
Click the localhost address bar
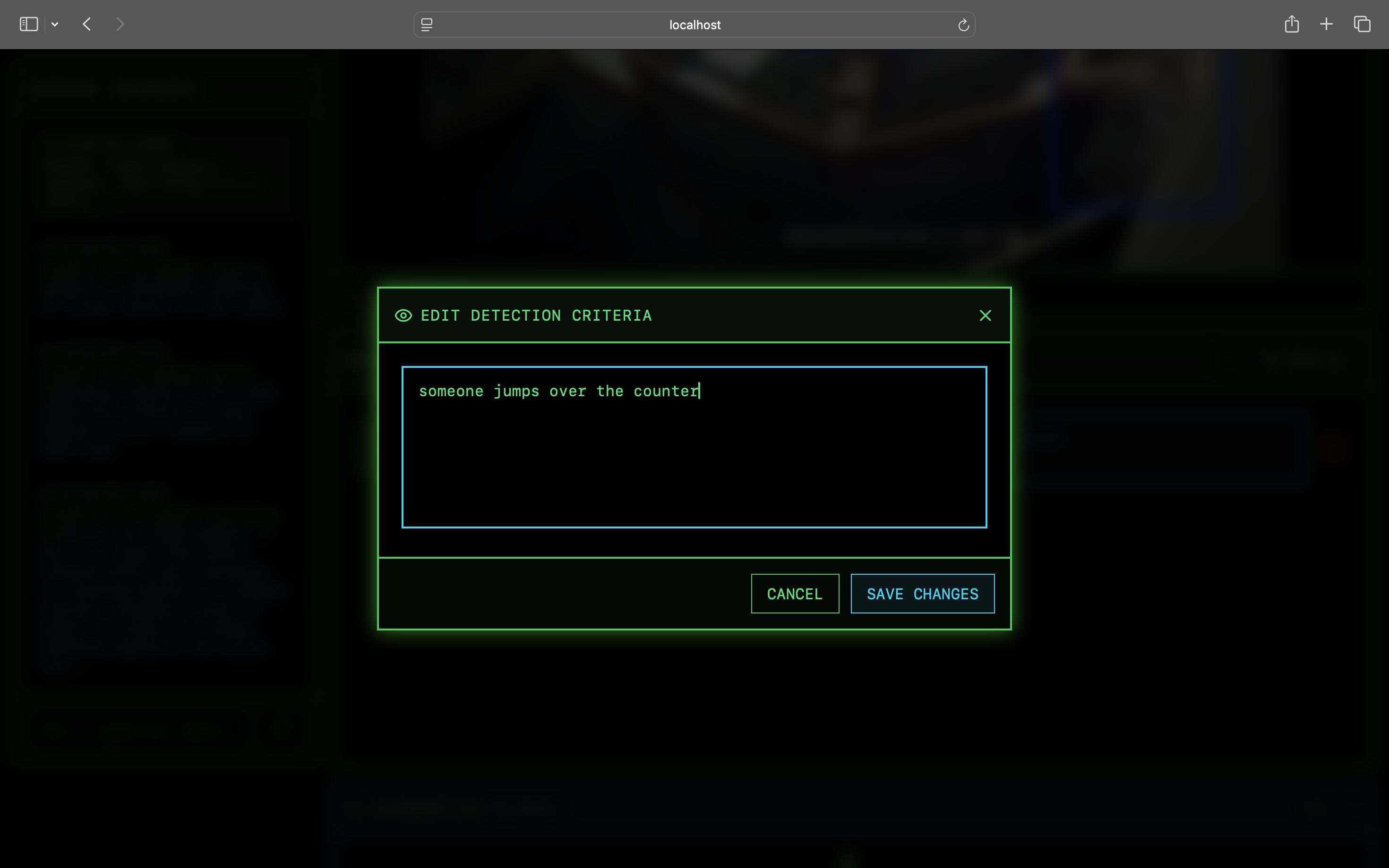(694, 25)
